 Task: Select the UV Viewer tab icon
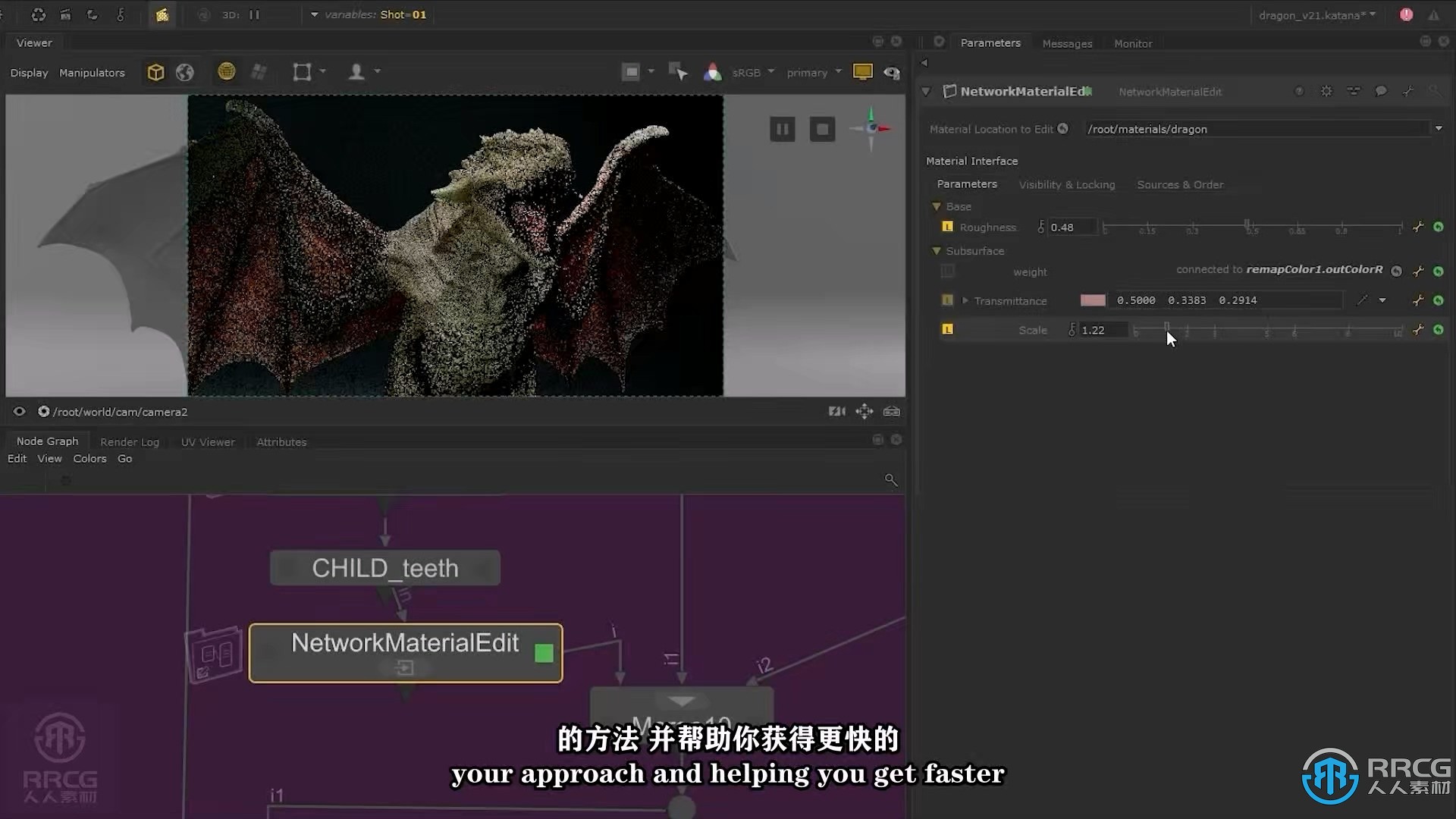[x=207, y=441]
